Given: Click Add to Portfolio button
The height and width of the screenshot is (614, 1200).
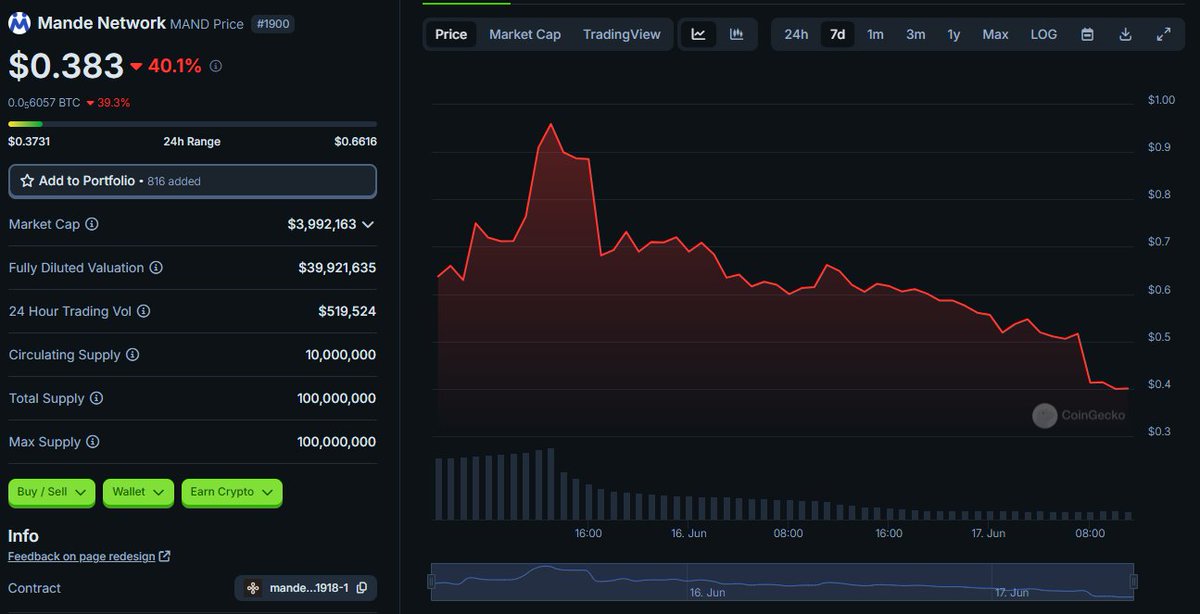Looking at the screenshot, I should tap(192, 181).
